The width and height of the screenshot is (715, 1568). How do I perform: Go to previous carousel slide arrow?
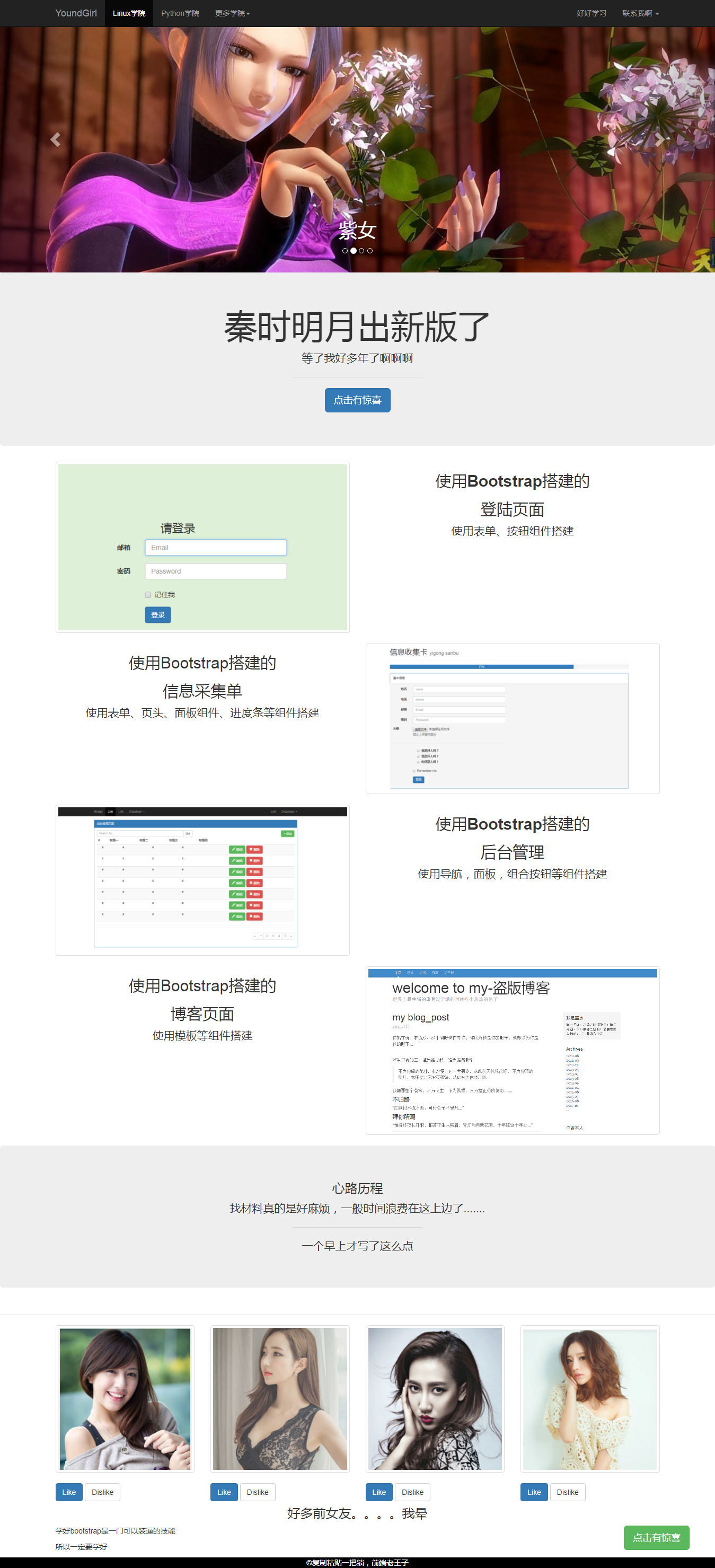coord(55,139)
